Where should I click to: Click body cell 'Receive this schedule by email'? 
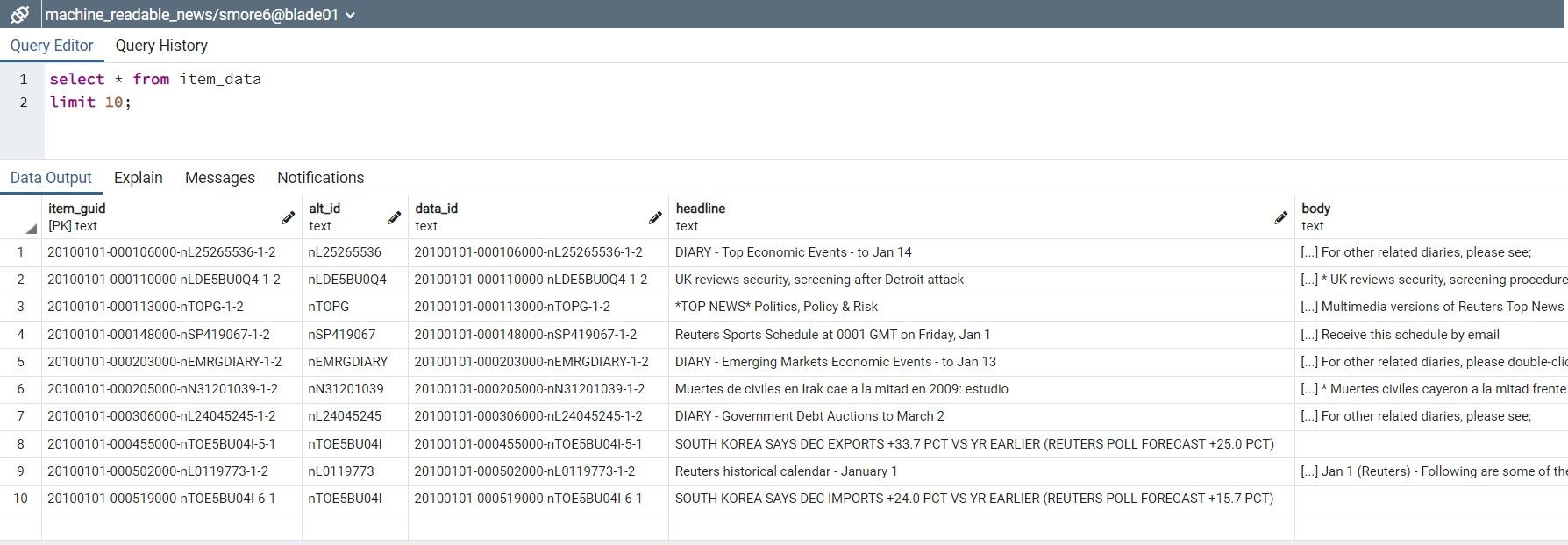(x=1431, y=335)
